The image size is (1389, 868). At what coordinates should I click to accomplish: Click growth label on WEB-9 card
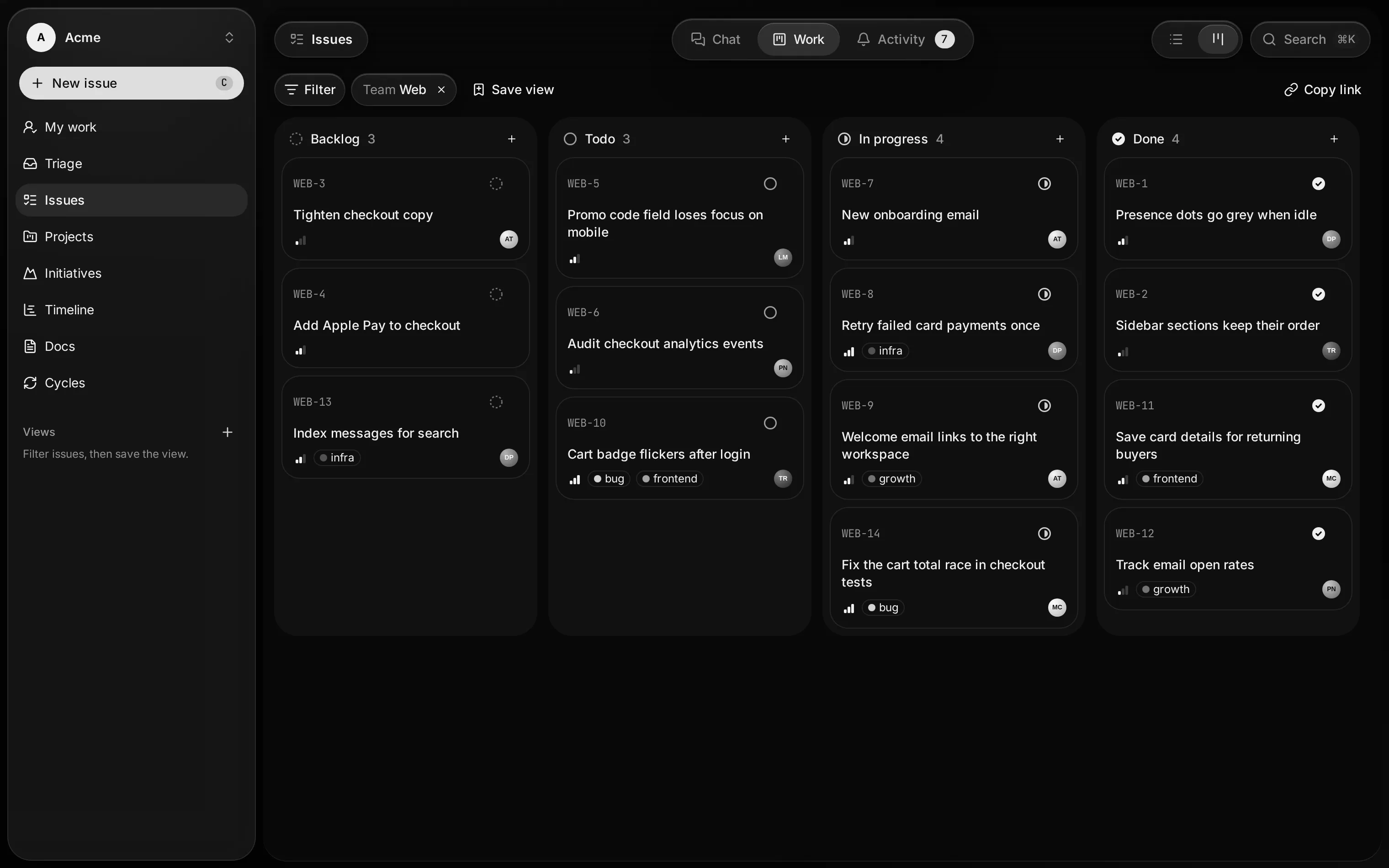pos(891,479)
